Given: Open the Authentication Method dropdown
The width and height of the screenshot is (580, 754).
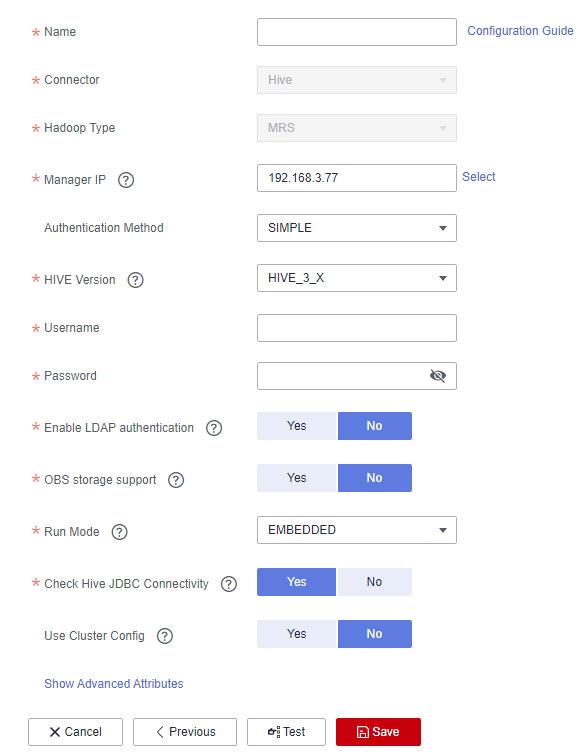Looking at the screenshot, I should click(x=357, y=228).
